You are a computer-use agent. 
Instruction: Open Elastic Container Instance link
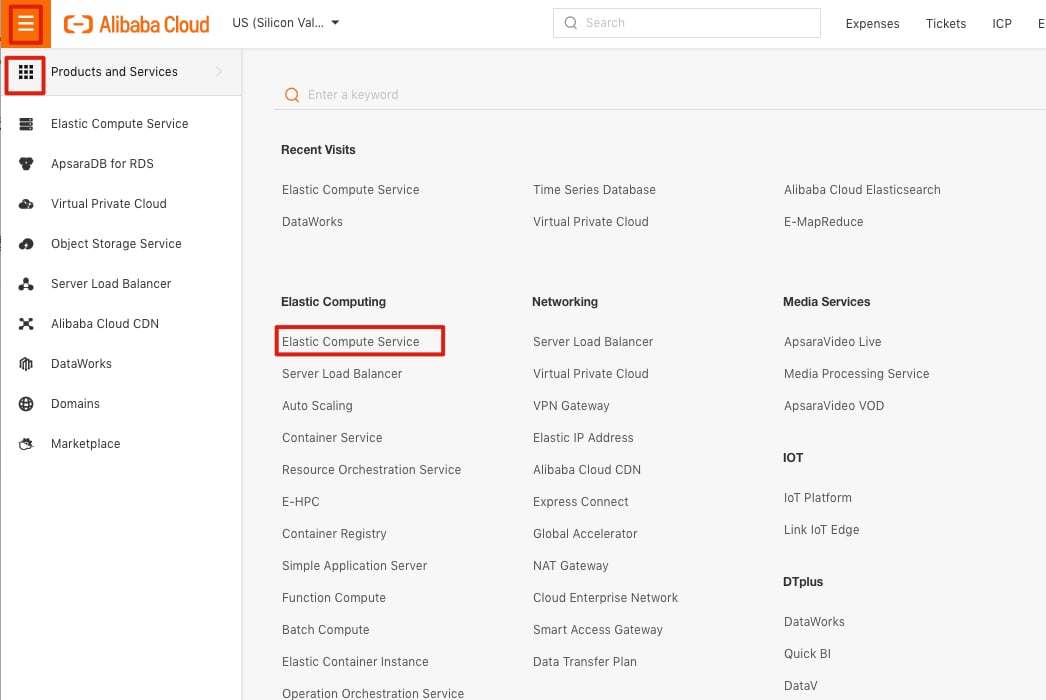click(x=355, y=663)
